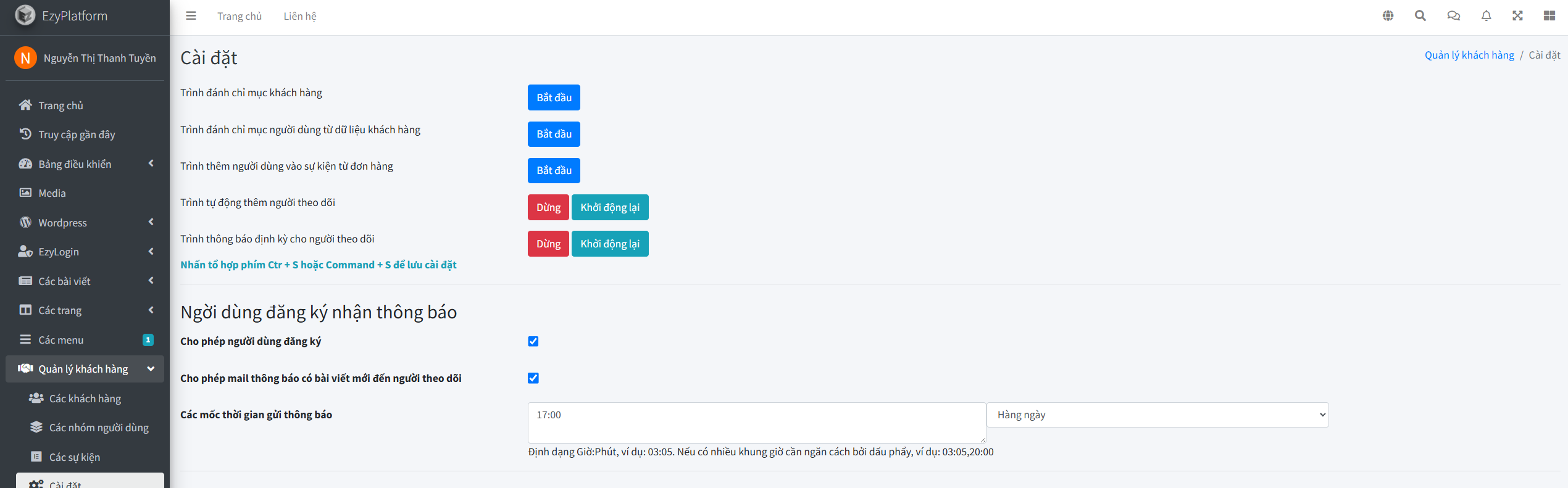Click the gears icon beside Cài đặt
Viewport: 1568px width, 488px height.
(36, 484)
